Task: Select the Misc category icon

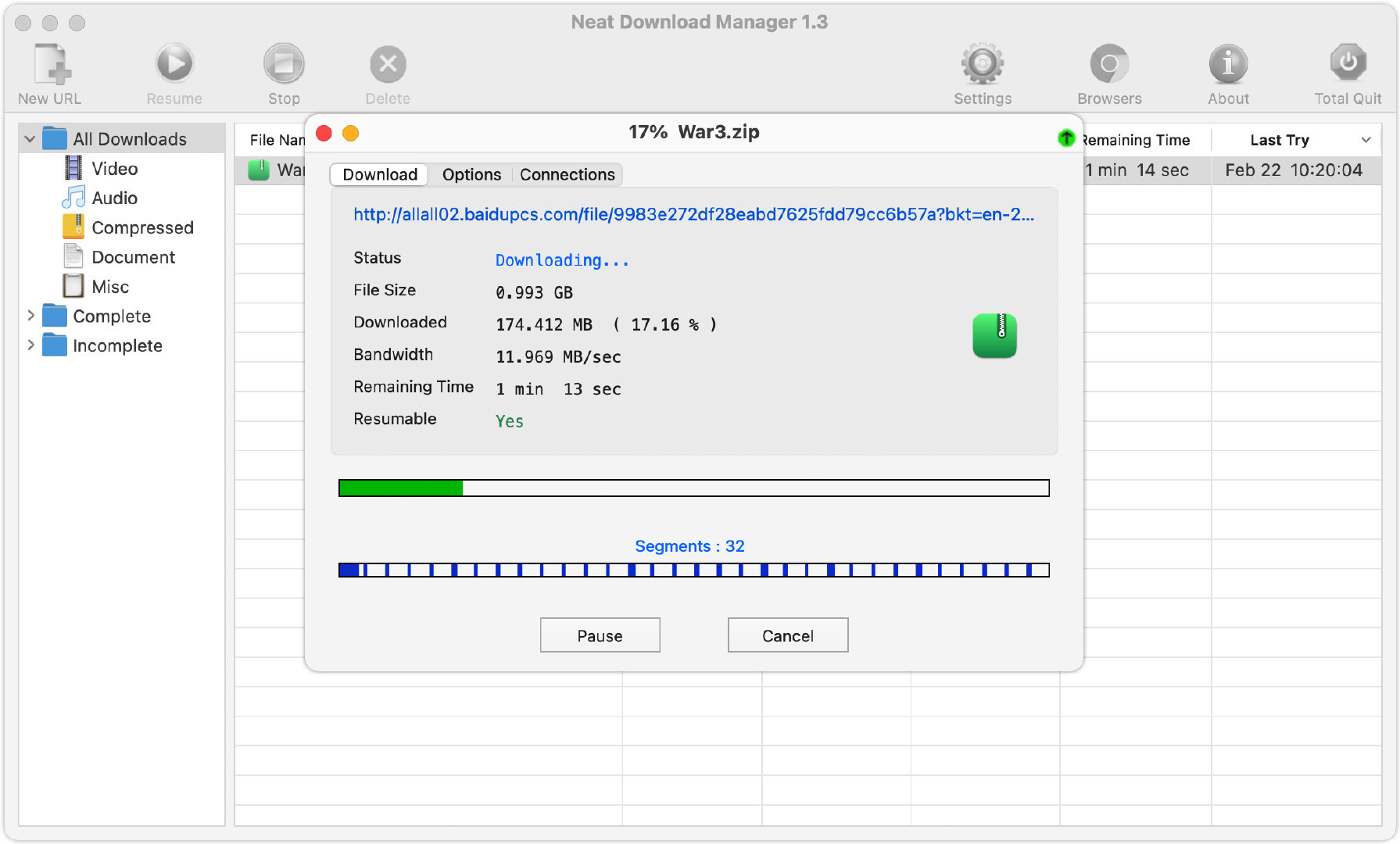Action: click(73, 286)
